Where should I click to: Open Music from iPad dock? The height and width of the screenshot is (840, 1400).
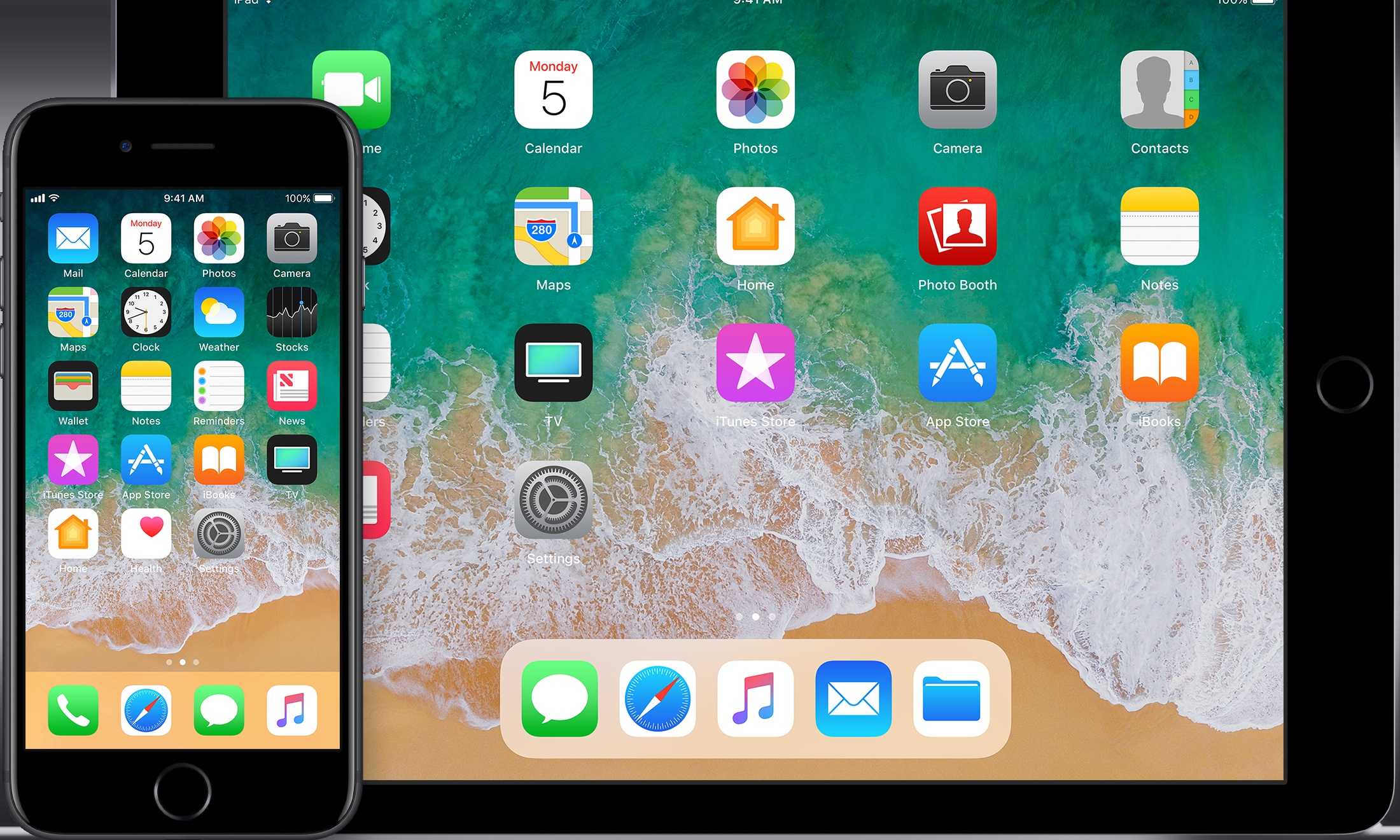coord(752,714)
